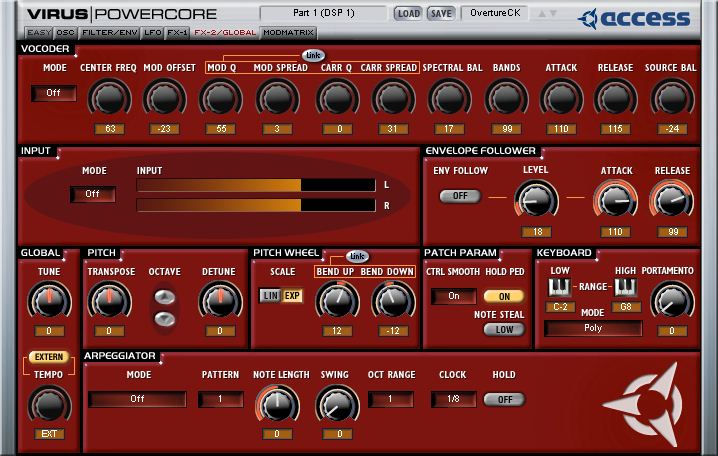Image resolution: width=718 pixels, height=456 pixels.
Task: Open the Arpeggiator Clock 1/8 dropdown
Action: point(453,399)
